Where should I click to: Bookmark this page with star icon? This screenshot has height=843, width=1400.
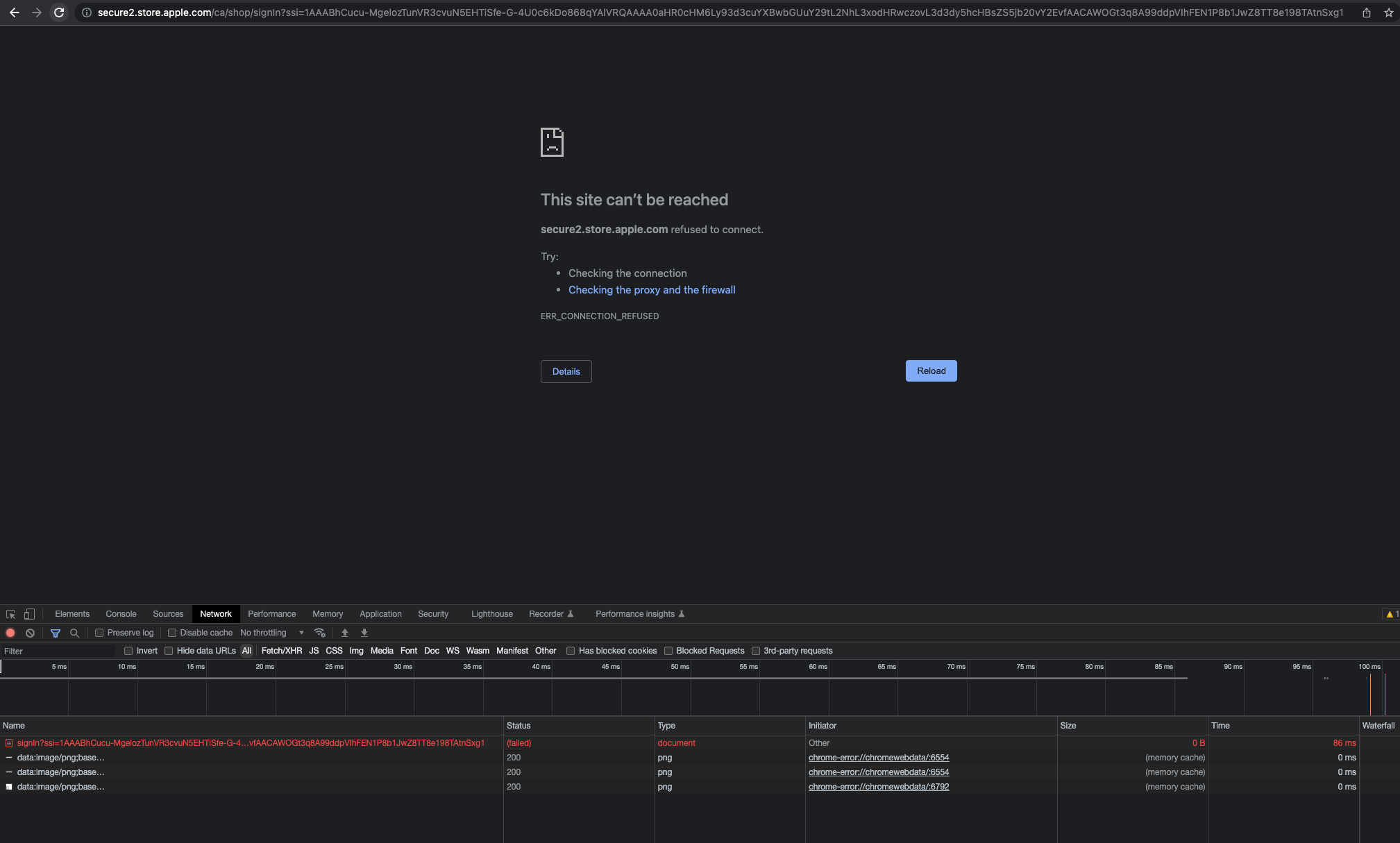pyautogui.click(x=1388, y=12)
